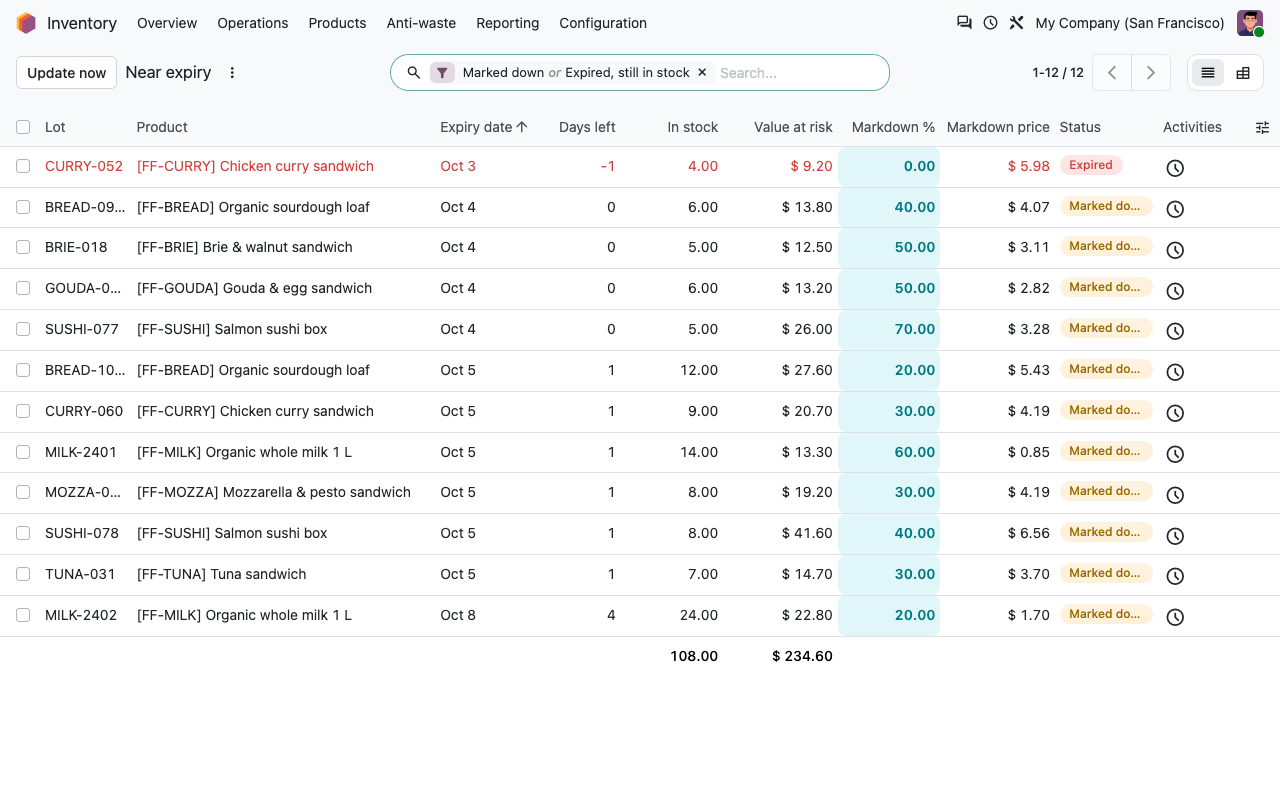Open the 1-12 / 12 pager counter
This screenshot has height=800, width=1280.
pyautogui.click(x=1058, y=73)
